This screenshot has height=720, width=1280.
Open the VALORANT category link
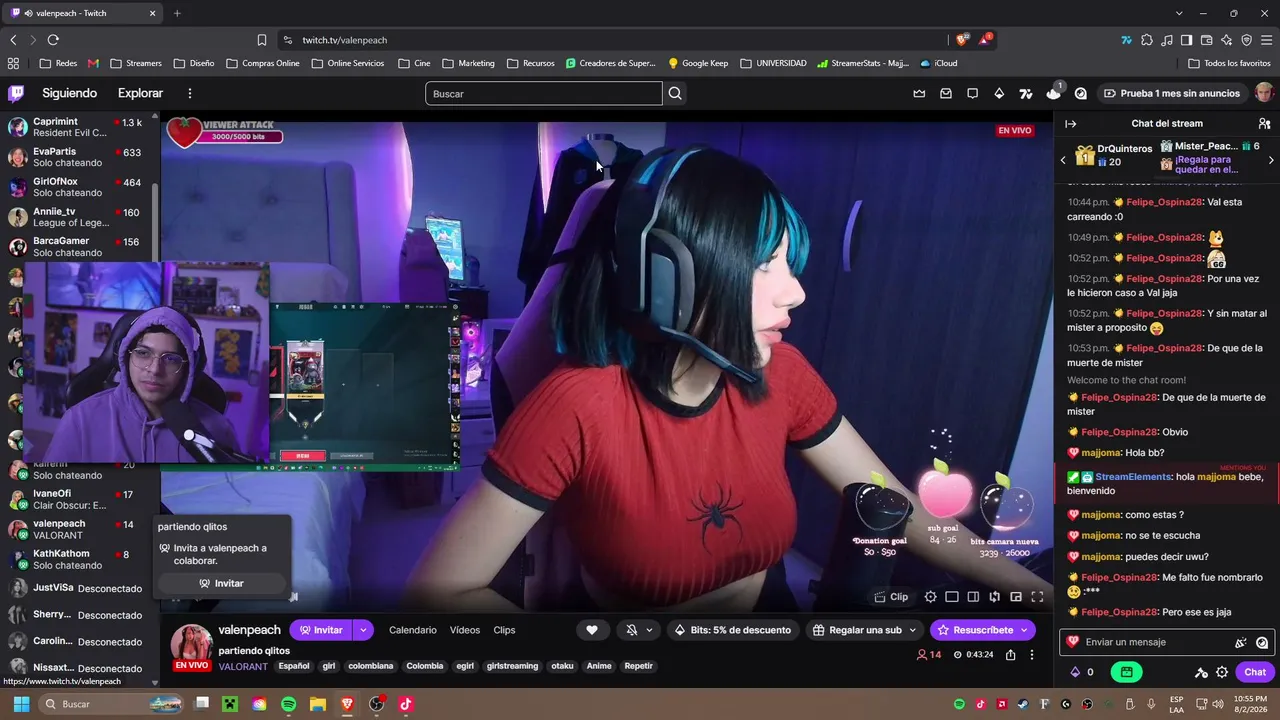pyautogui.click(x=243, y=666)
